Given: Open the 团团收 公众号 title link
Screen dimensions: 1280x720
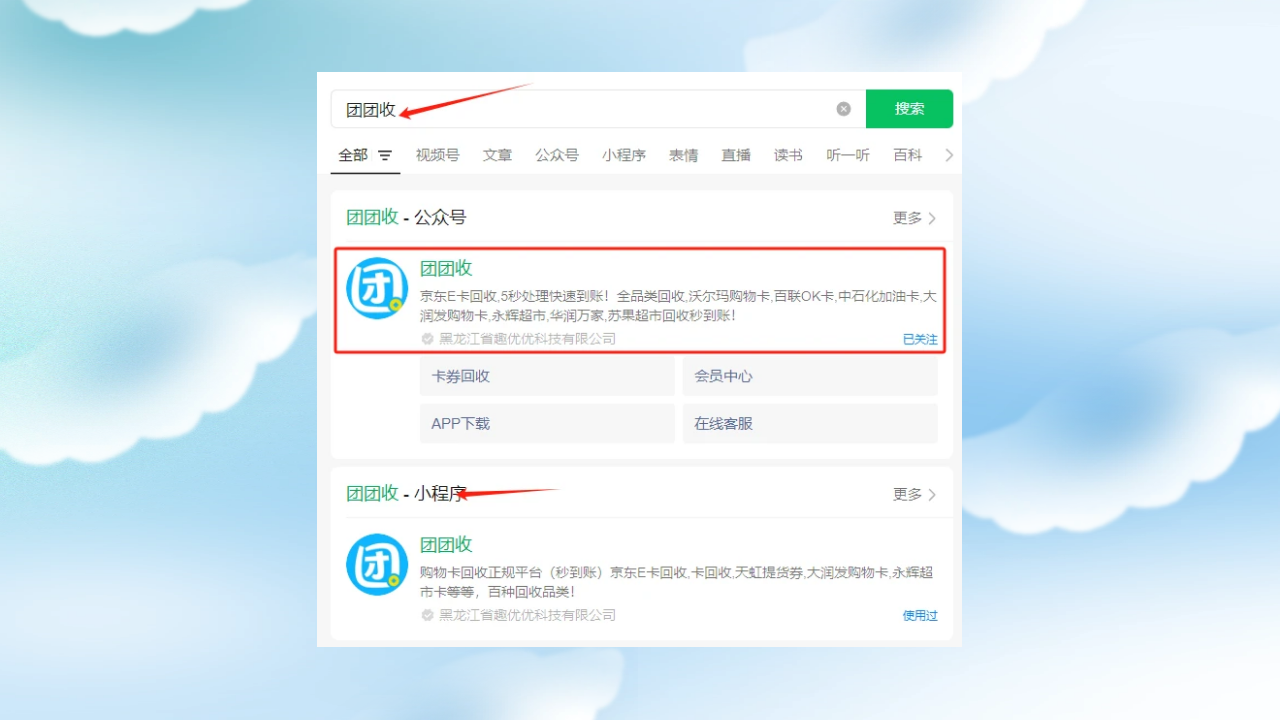Looking at the screenshot, I should pyautogui.click(x=446, y=268).
